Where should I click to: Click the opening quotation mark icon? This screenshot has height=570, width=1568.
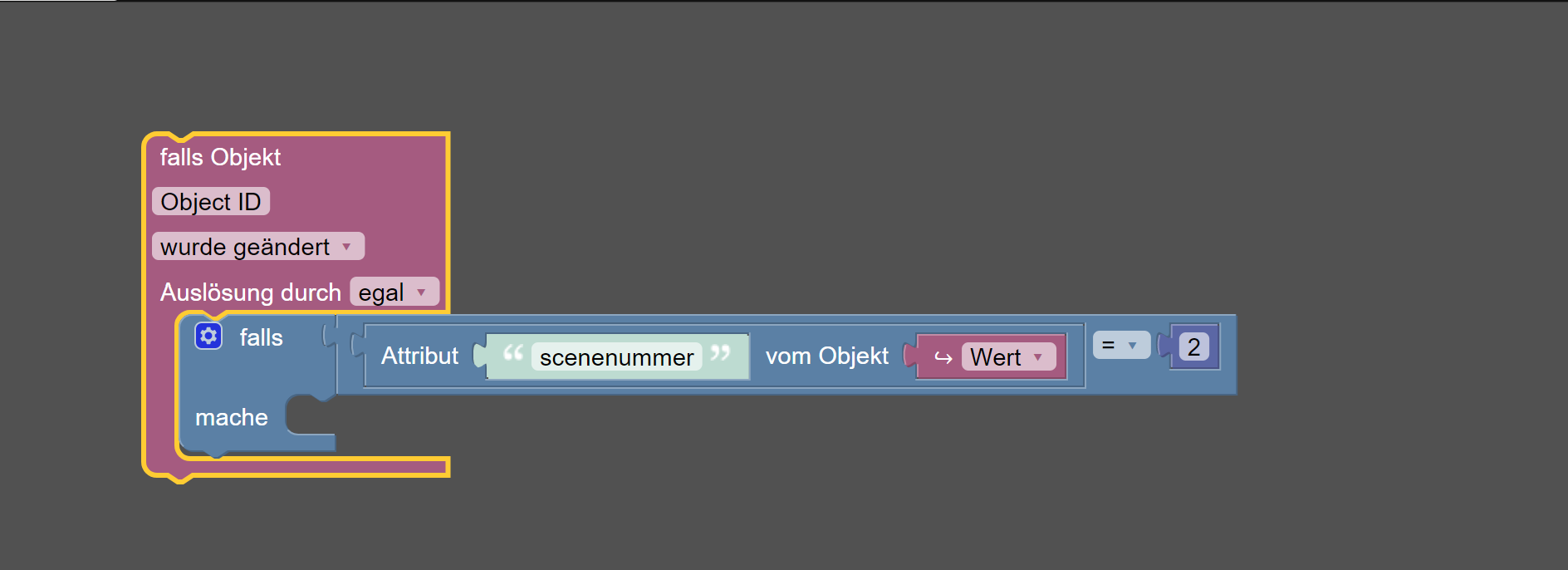[513, 354]
